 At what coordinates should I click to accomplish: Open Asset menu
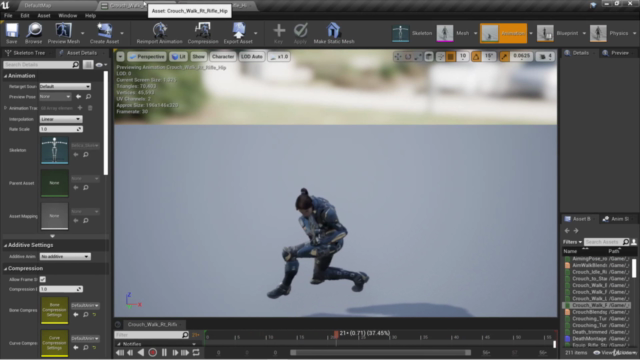[x=44, y=16]
